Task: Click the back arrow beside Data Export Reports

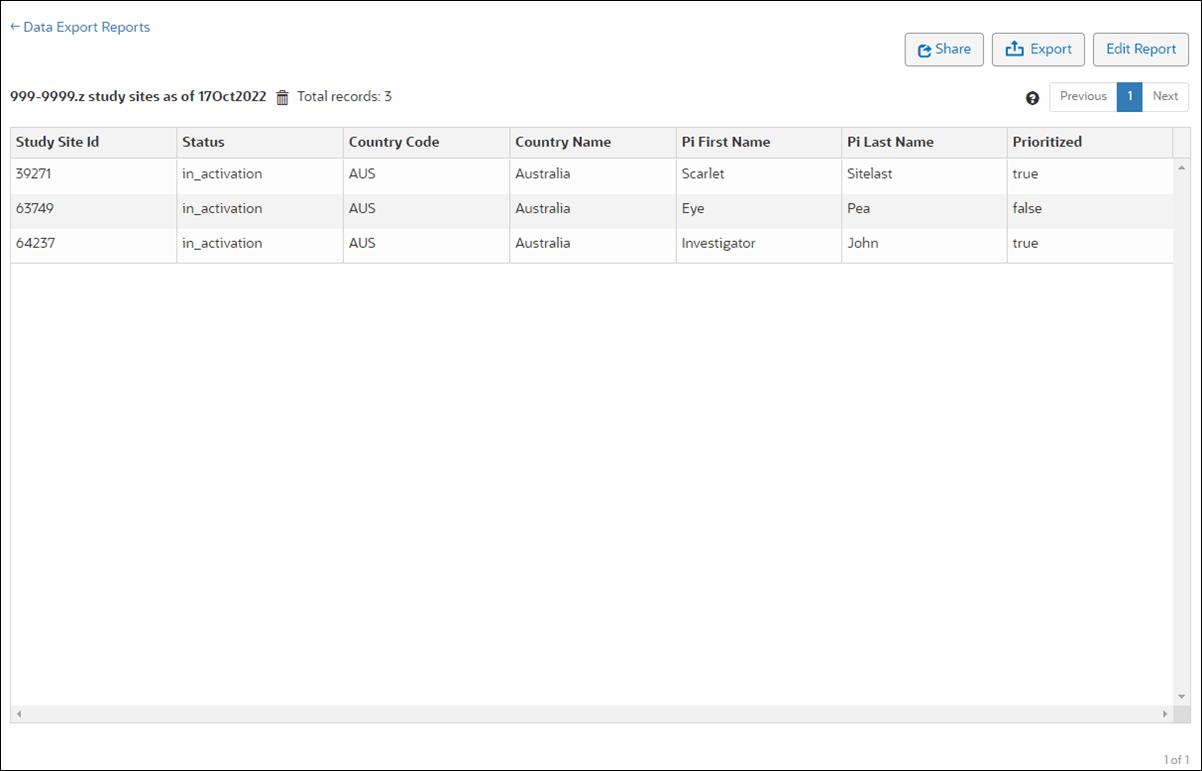Action: (x=13, y=27)
